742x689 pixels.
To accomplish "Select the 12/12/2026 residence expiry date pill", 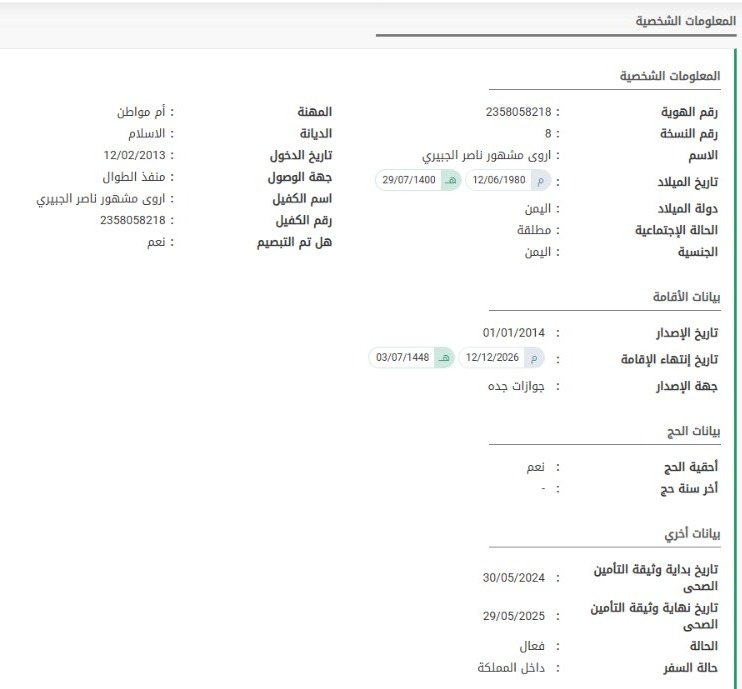I will tap(493, 357).
